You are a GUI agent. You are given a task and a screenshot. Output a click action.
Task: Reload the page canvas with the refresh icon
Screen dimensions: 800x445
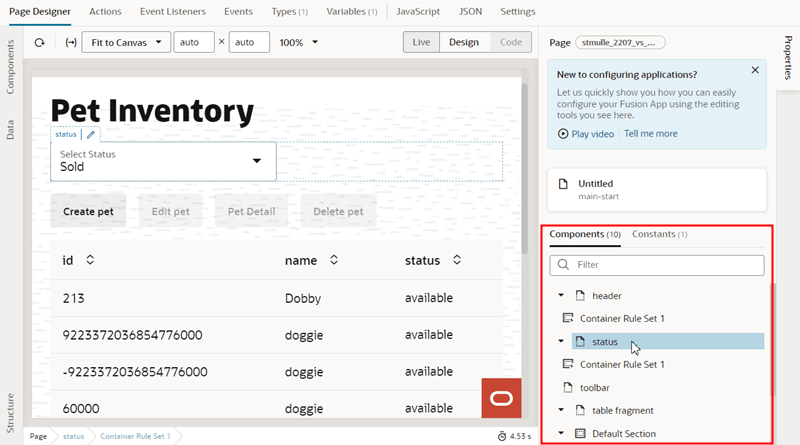coord(39,42)
